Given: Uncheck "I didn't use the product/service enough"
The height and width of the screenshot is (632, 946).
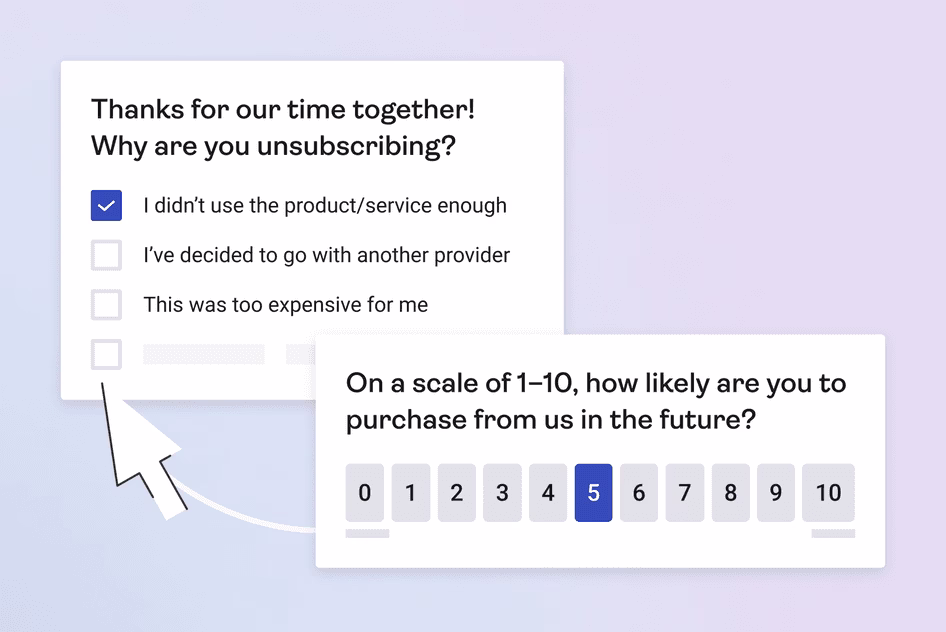Looking at the screenshot, I should 105,205.
